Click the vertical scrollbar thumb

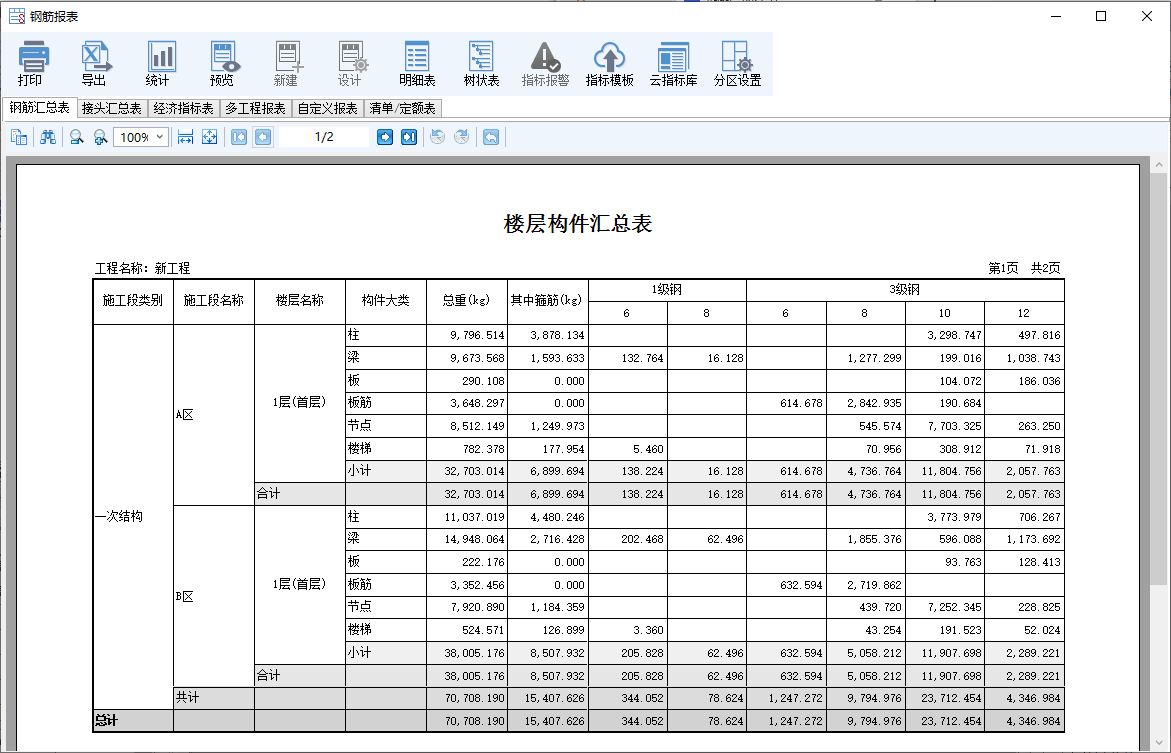click(x=1158, y=379)
